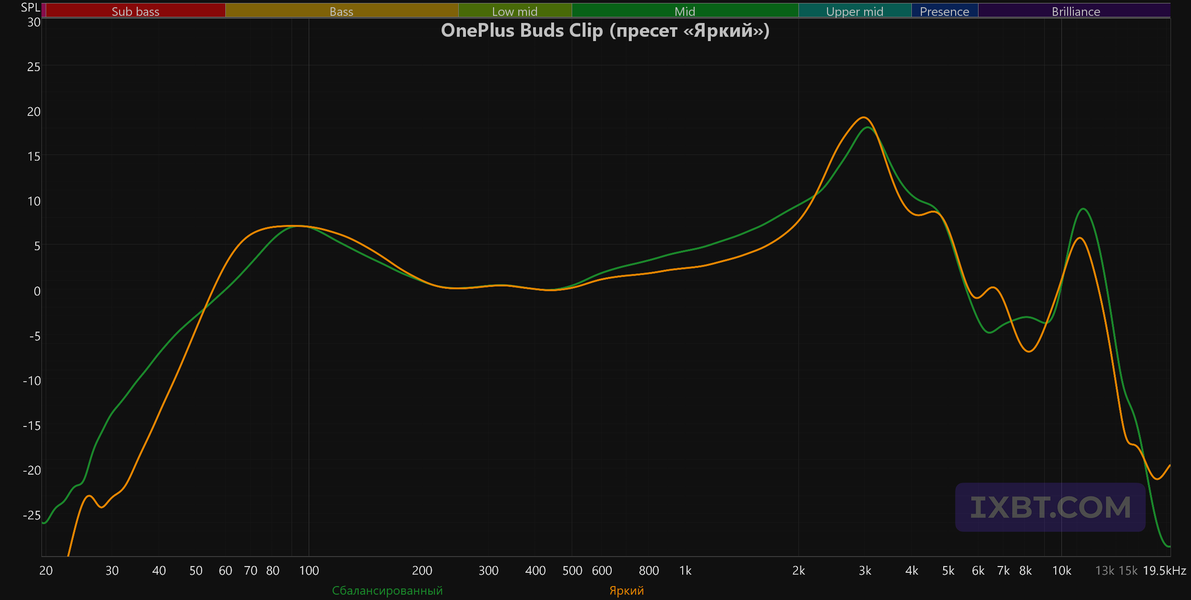1191x600 pixels.
Task: Select the 2k frequency tick label
Action: tap(798, 570)
